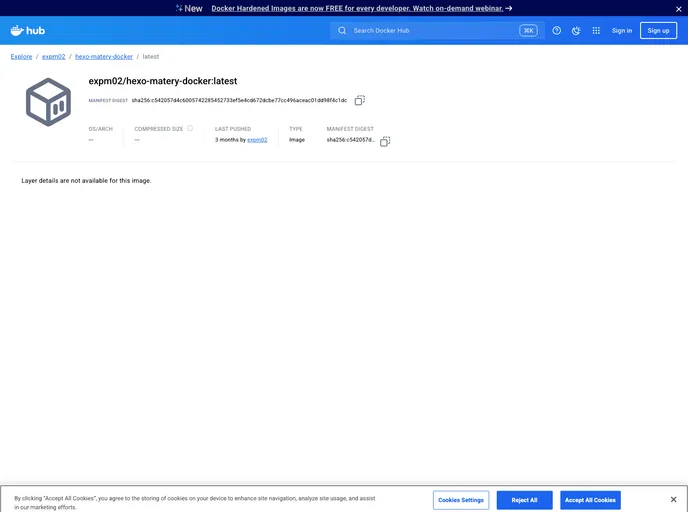
Task: Focus the Search Docker Hub field
Action: point(430,30)
